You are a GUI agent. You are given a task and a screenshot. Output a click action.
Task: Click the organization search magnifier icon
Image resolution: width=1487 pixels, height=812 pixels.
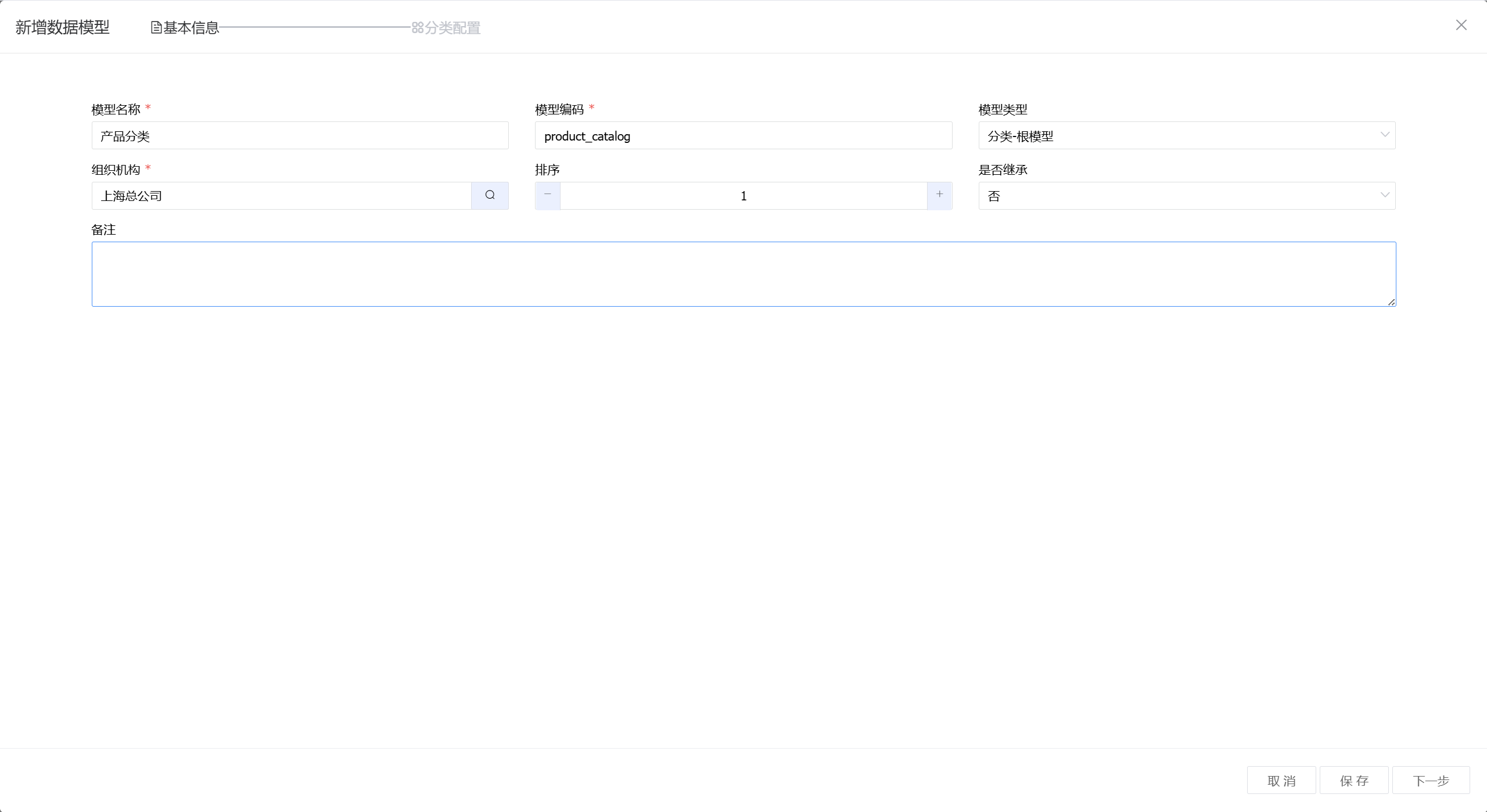click(x=490, y=195)
